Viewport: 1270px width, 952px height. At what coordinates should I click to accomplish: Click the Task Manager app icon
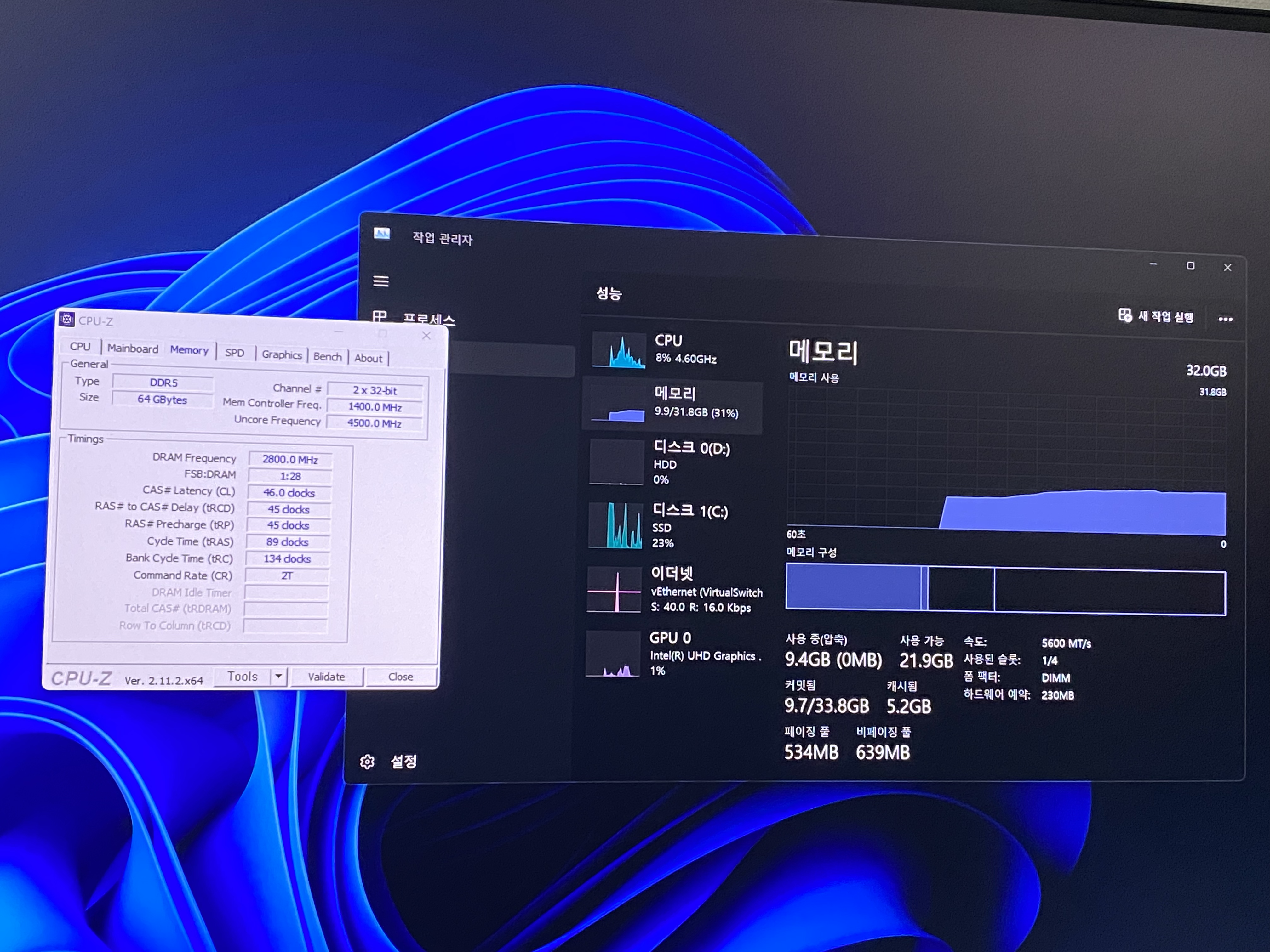[x=382, y=234]
